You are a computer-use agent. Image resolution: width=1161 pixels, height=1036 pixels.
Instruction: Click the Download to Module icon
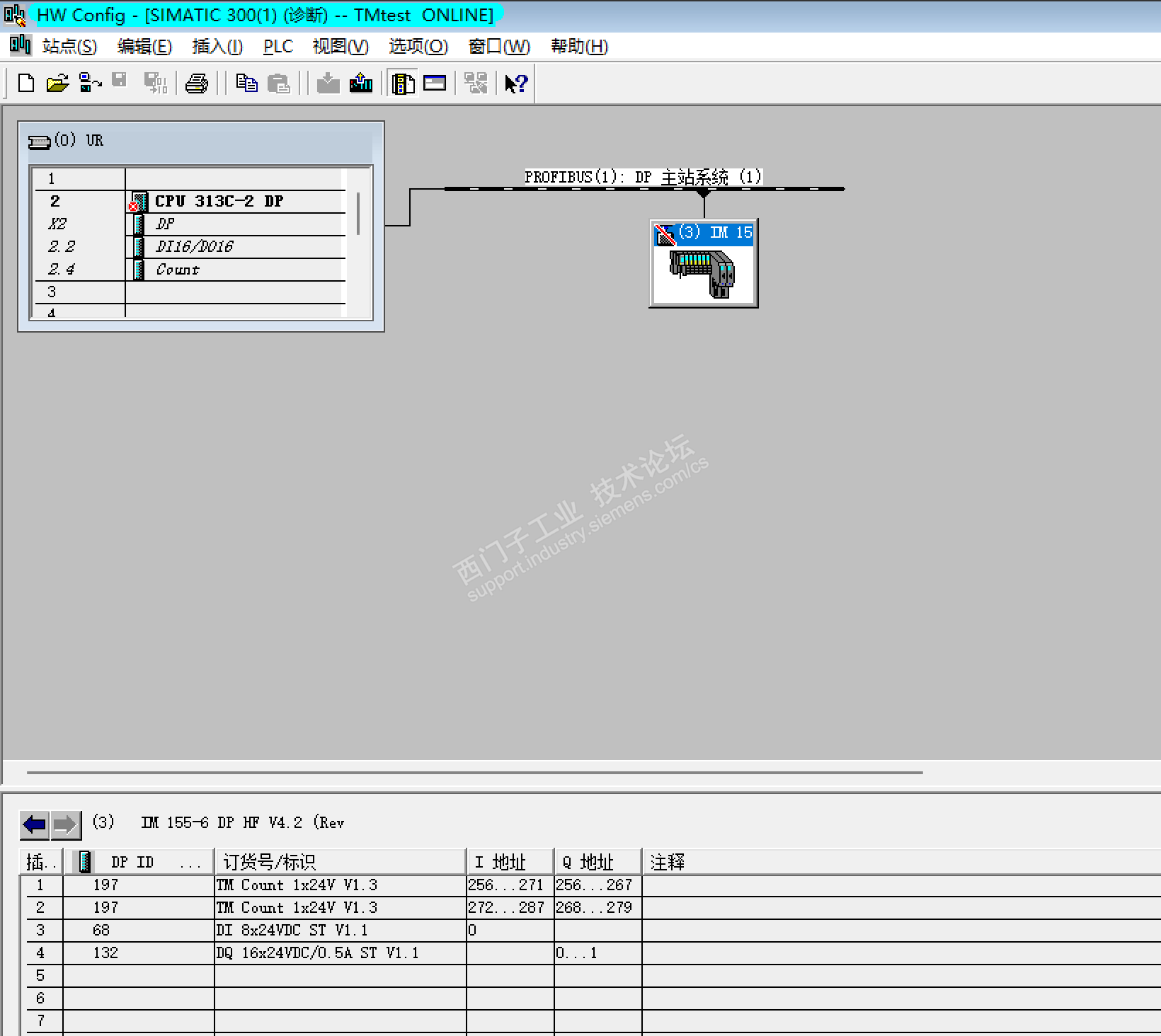click(328, 84)
